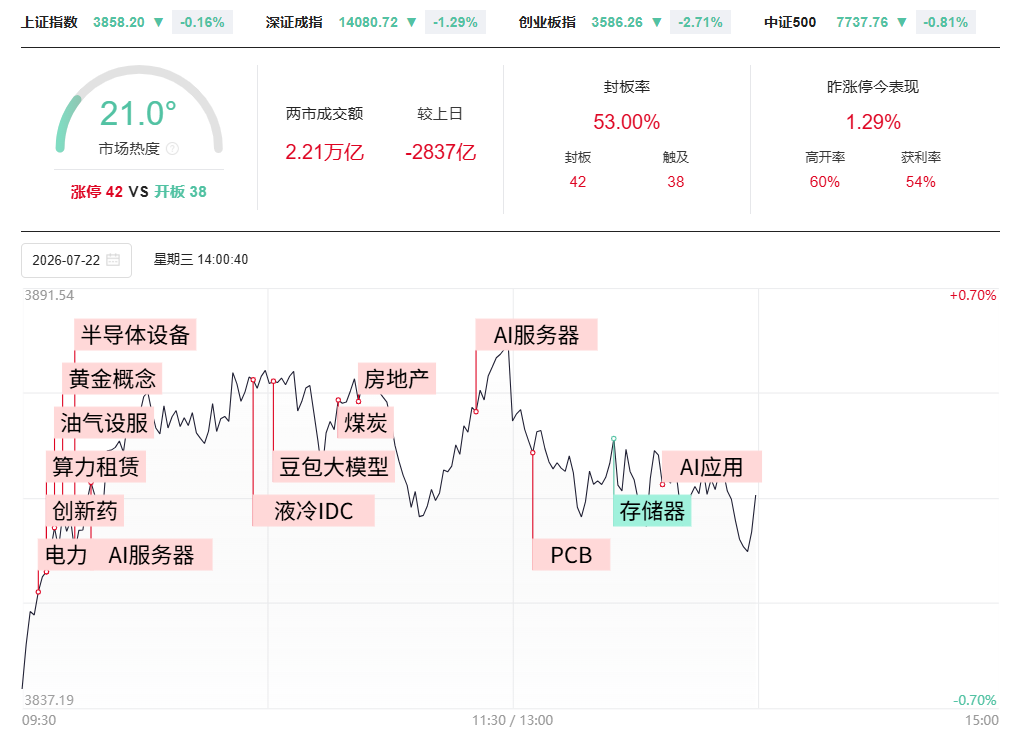Viewport: 1032px width, 738px height.
Task: Click the -0.16% change badge for 上证指数
Action: 202,22
